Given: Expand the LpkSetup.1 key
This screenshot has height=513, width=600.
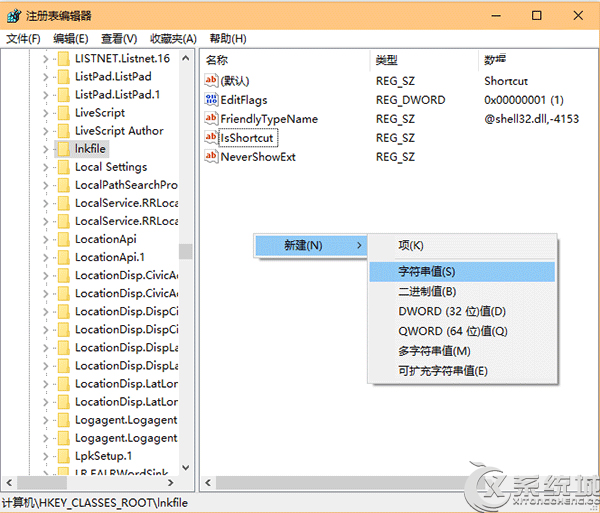Looking at the screenshot, I should [x=46, y=457].
